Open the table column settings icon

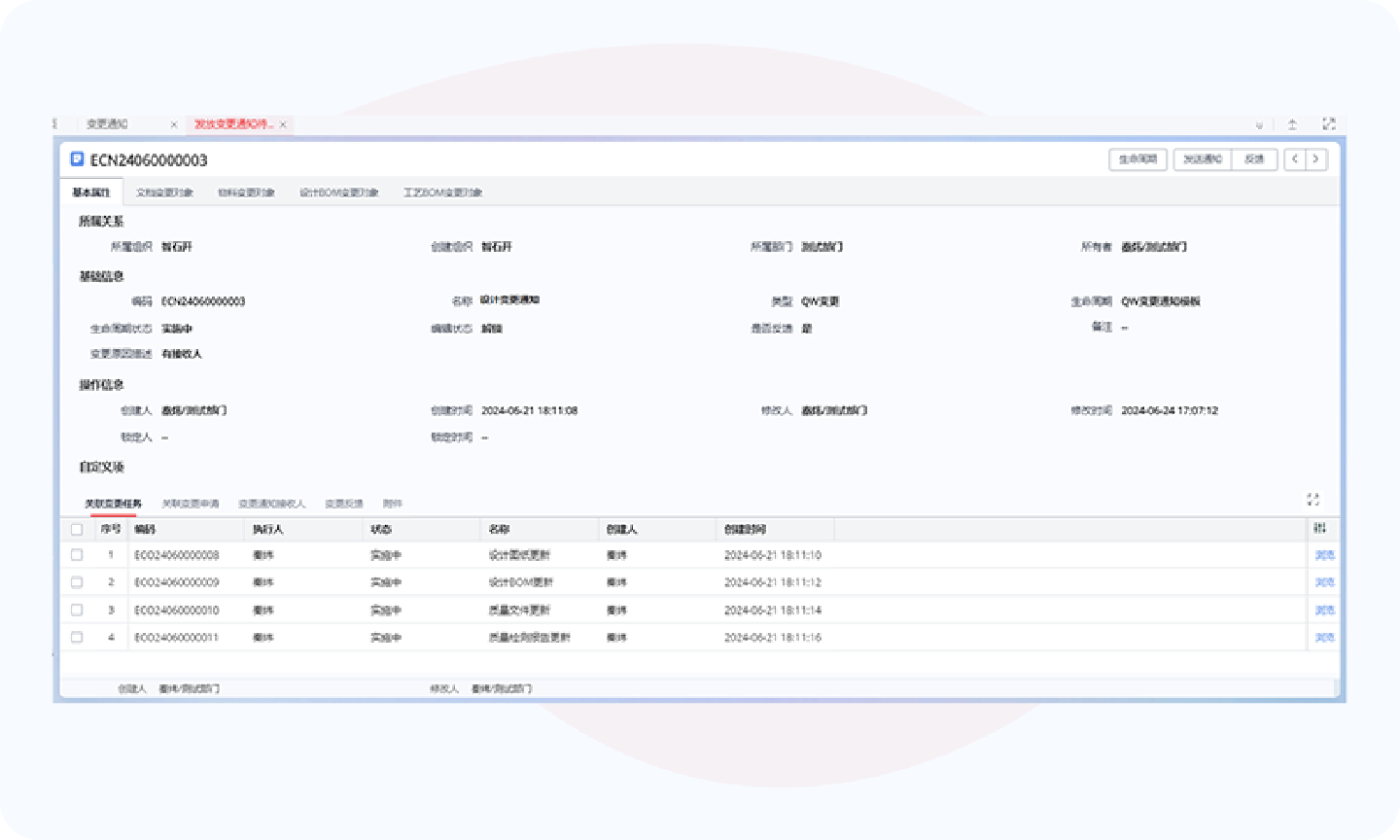[1319, 528]
